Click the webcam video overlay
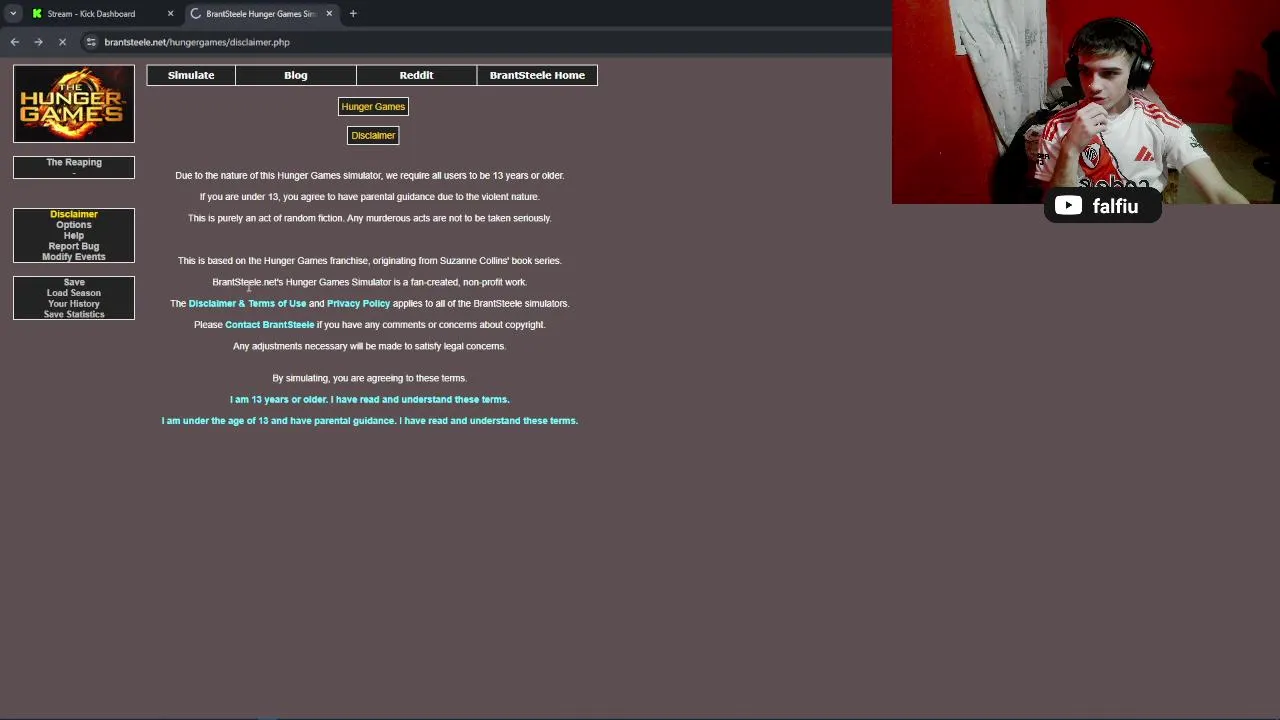1280x720 pixels. click(1086, 102)
